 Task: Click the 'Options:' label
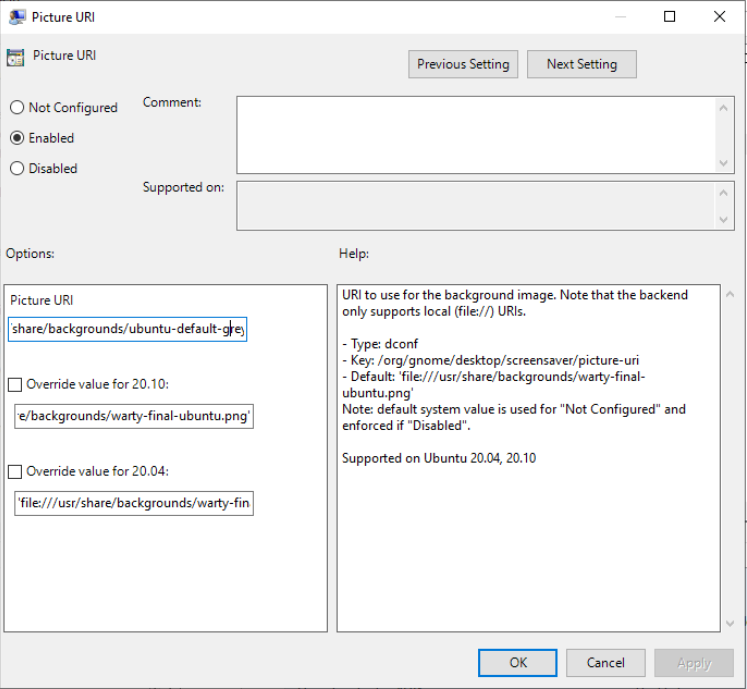[x=30, y=253]
